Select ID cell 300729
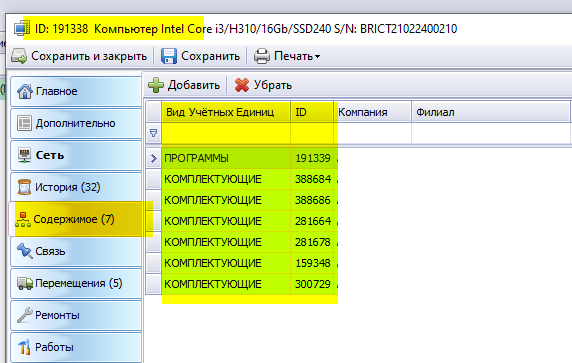This screenshot has width=572, height=363. 312,284
